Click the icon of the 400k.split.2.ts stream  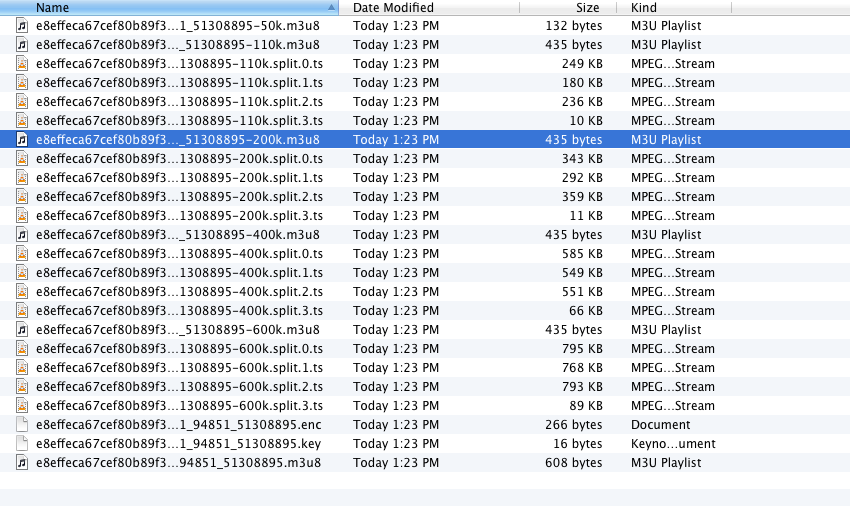click(x=22, y=292)
